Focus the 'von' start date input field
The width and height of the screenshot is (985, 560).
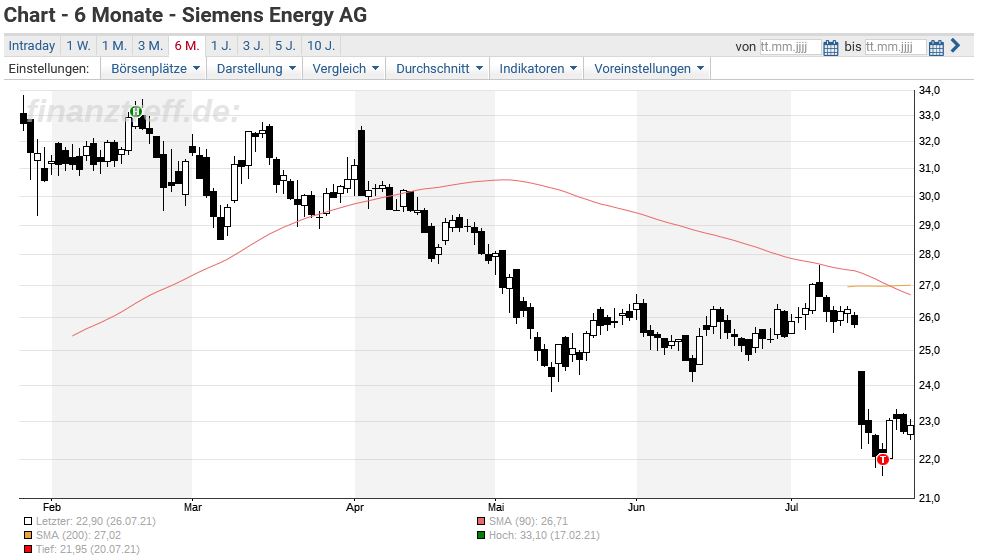[x=790, y=47]
